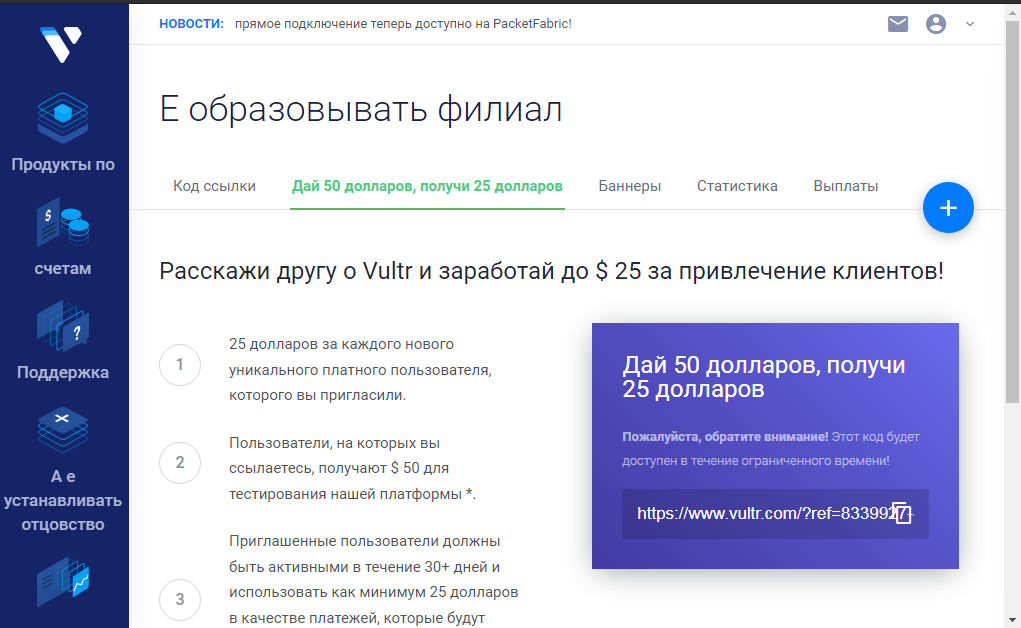Copy the referral link with copy icon
Screen dimensions: 1021x628
(x=901, y=514)
